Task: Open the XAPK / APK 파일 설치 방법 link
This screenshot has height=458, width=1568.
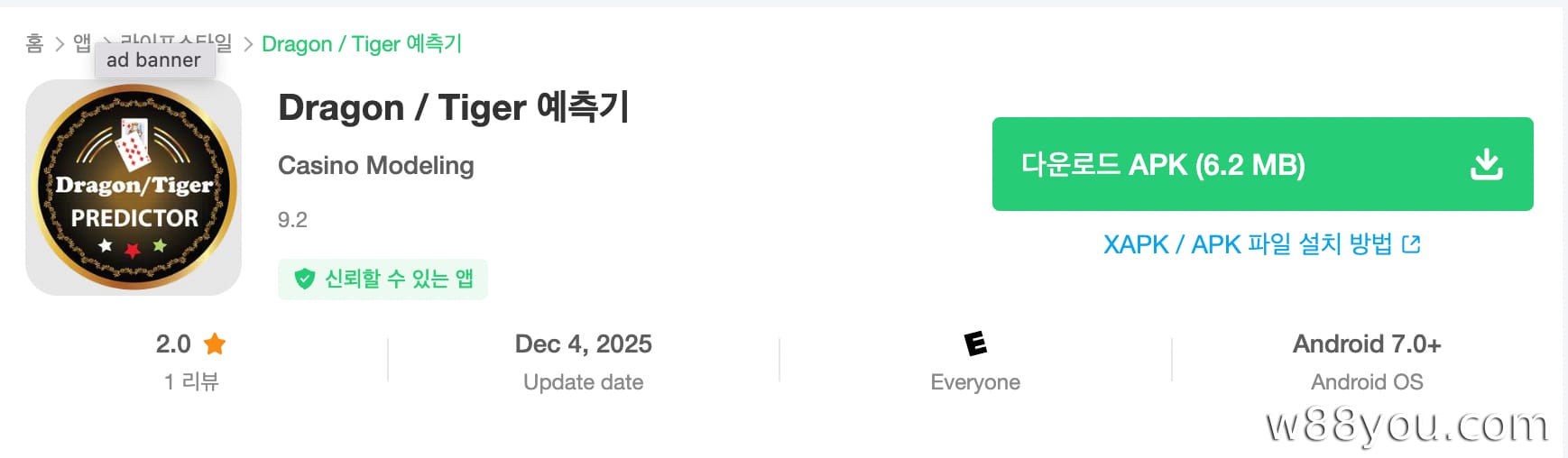Action: pos(1248,243)
